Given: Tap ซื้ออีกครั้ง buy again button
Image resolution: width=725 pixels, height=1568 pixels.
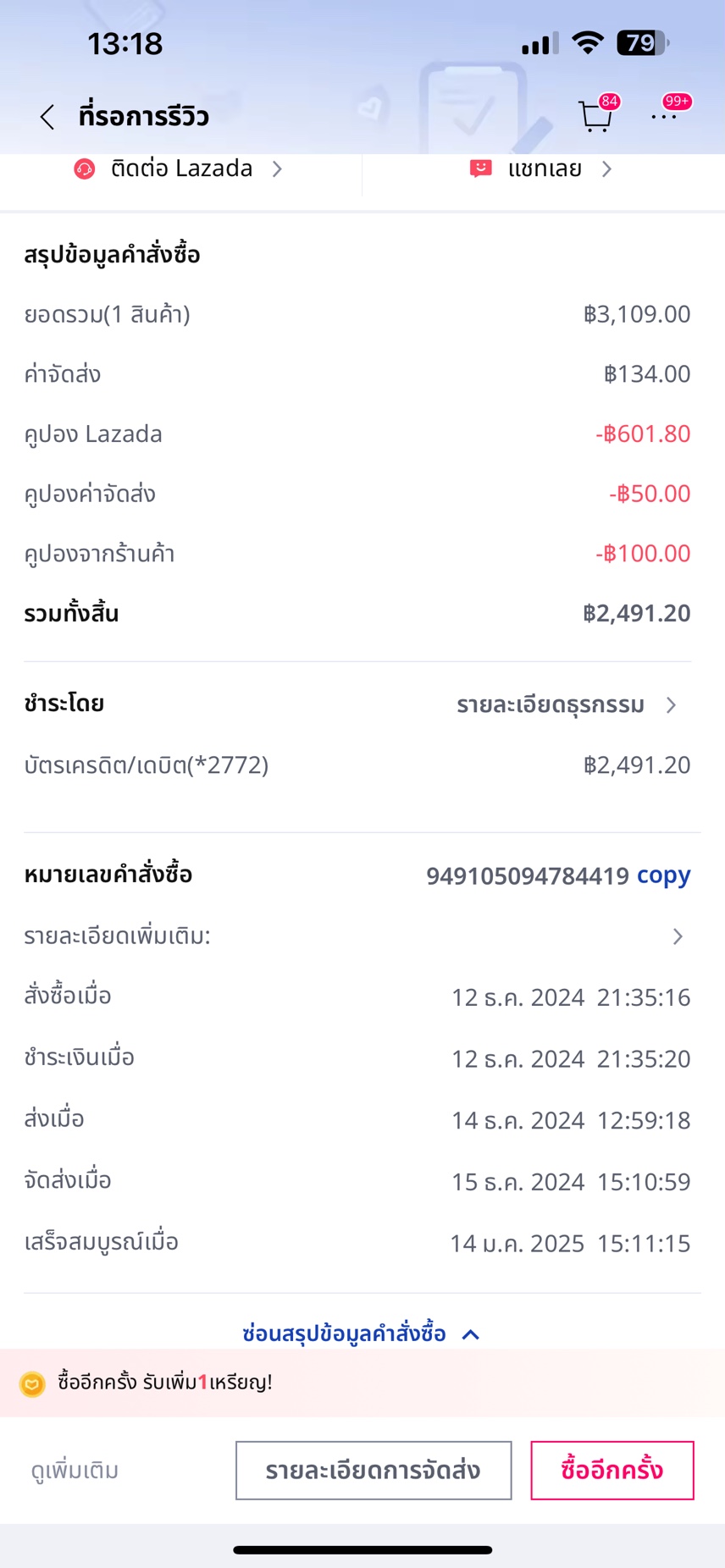Looking at the screenshot, I should (x=612, y=1471).
